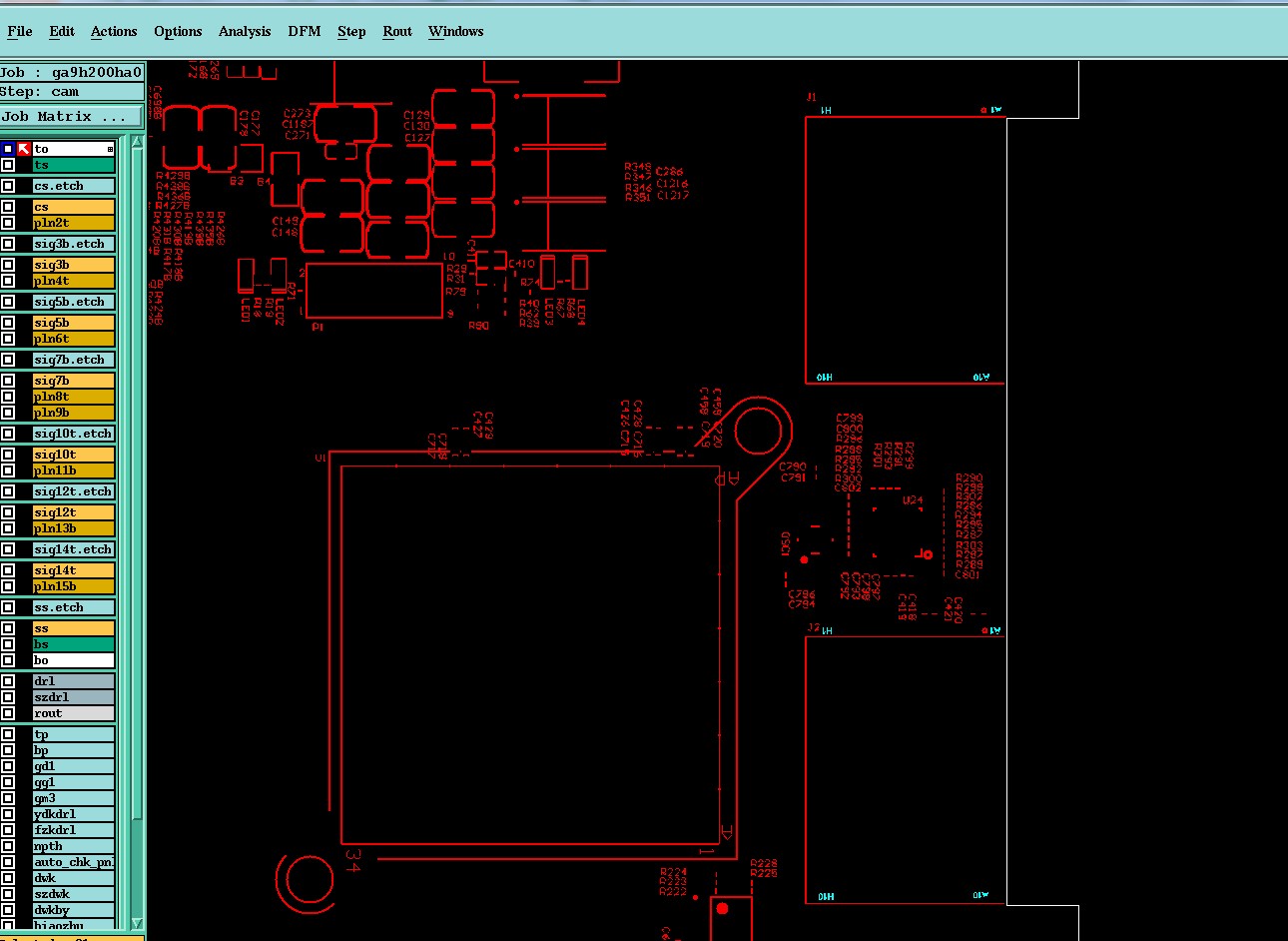
Task: Click the down arrow of the layer list scrollbar
Action: point(138,924)
